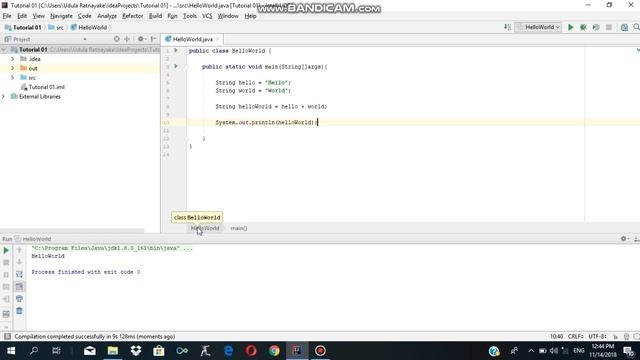640x360 pixels.
Task: Open the Windows notification center icon
Action: click(x=629, y=351)
